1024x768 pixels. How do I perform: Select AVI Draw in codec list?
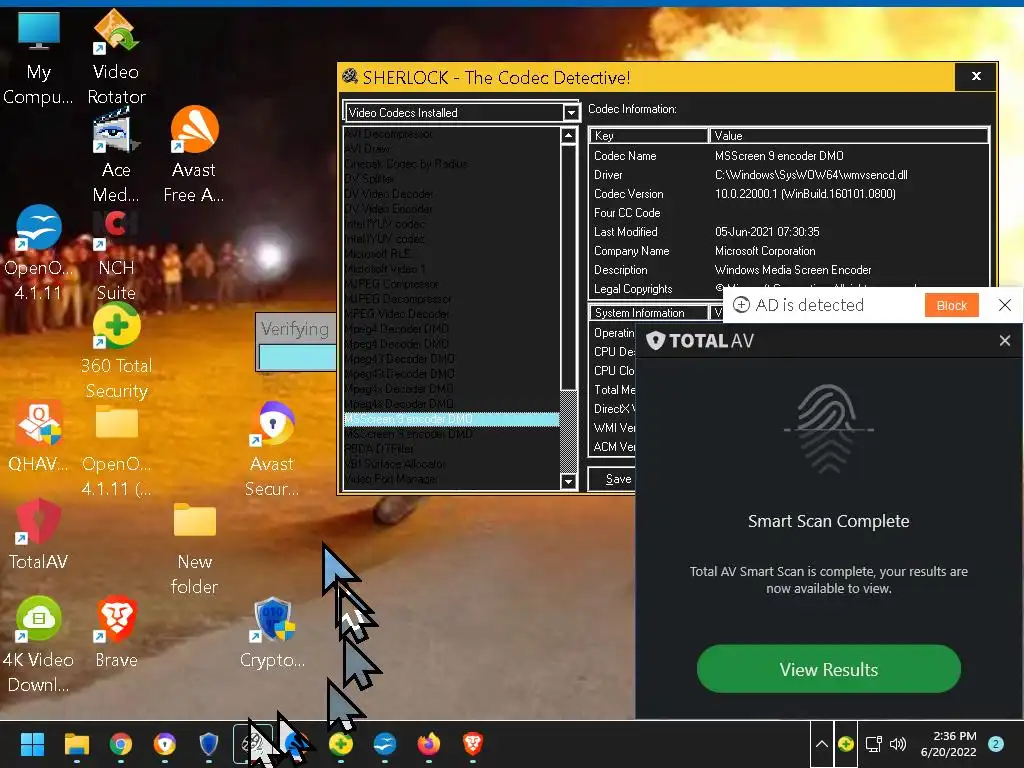[x=452, y=149]
